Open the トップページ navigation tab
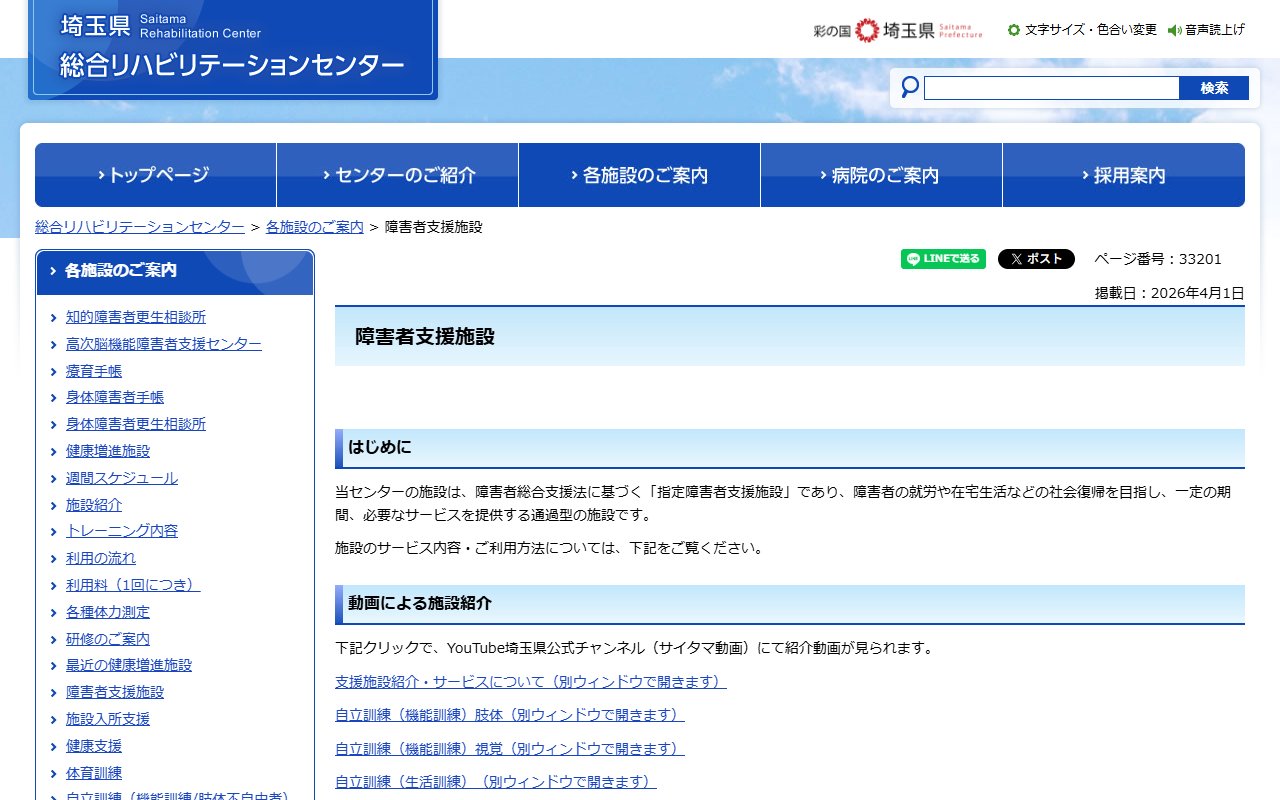The height and width of the screenshot is (800, 1280). (x=155, y=175)
